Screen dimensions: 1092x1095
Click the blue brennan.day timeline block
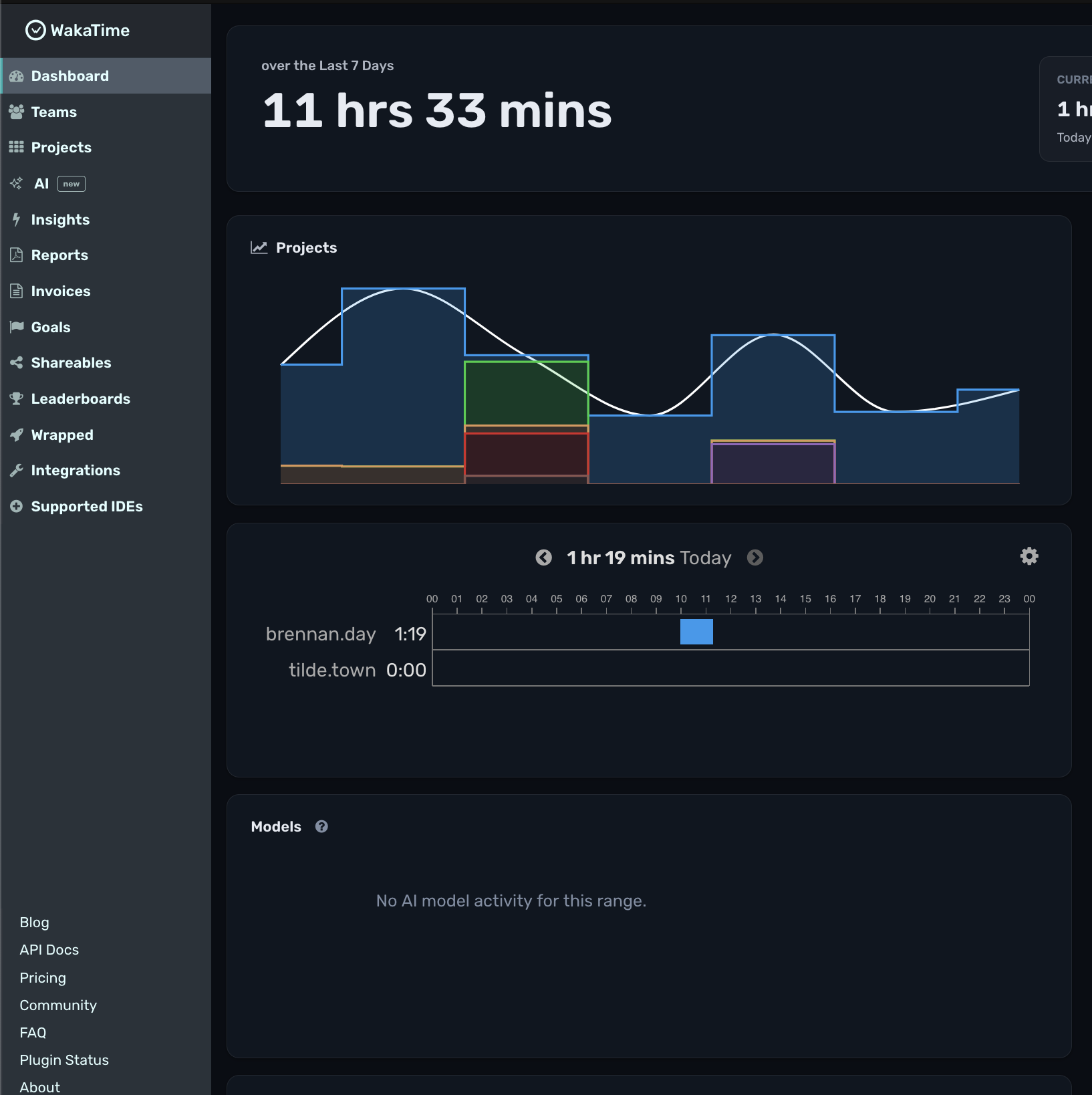696,632
